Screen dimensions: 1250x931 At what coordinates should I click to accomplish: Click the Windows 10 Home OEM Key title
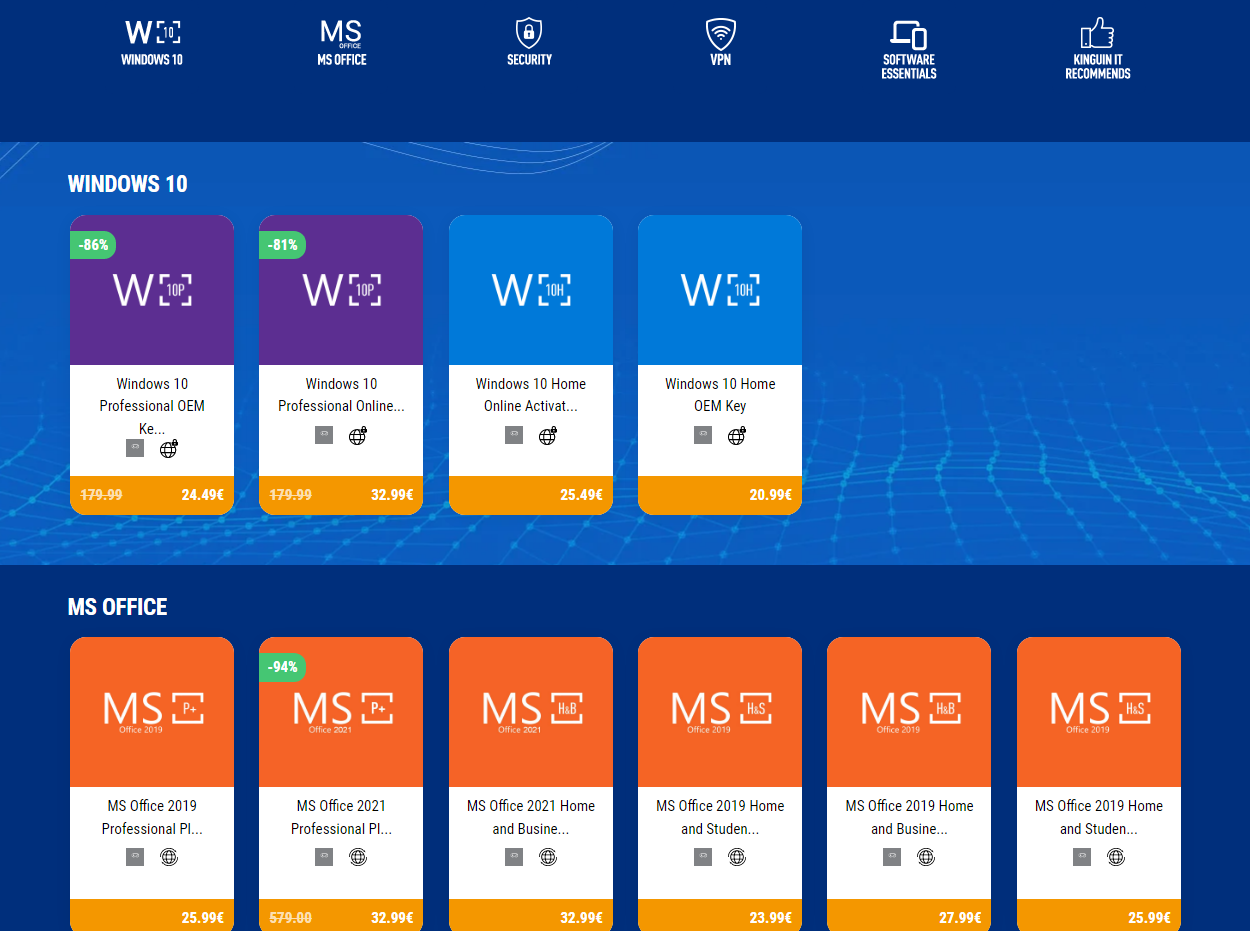[720, 395]
